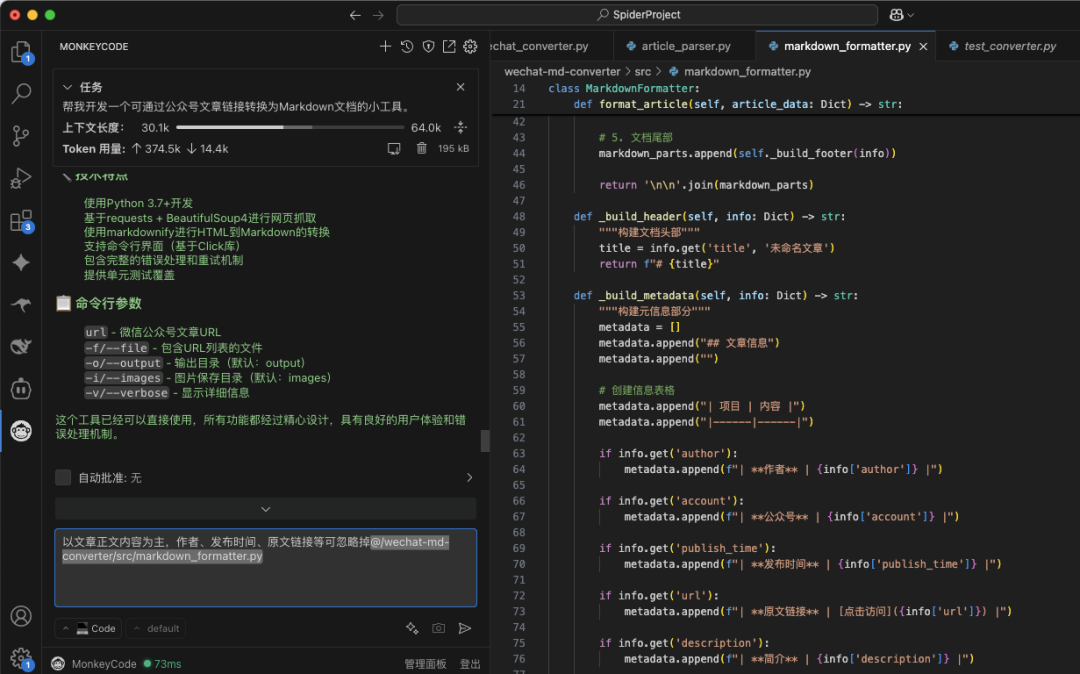Toggle the 自动批准 checkbox
1080x674 pixels.
click(x=63, y=477)
